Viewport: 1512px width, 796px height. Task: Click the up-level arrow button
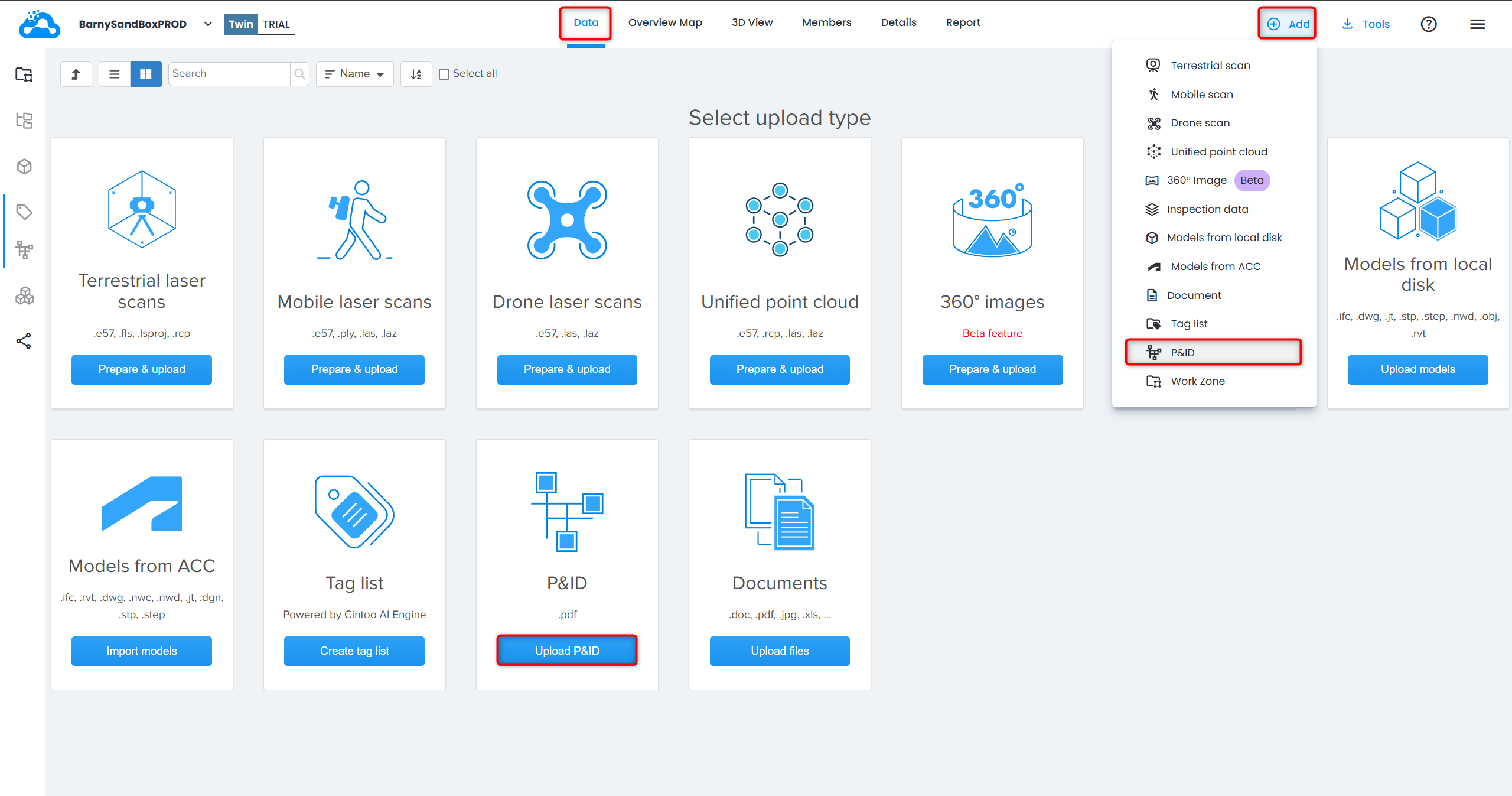(x=76, y=74)
